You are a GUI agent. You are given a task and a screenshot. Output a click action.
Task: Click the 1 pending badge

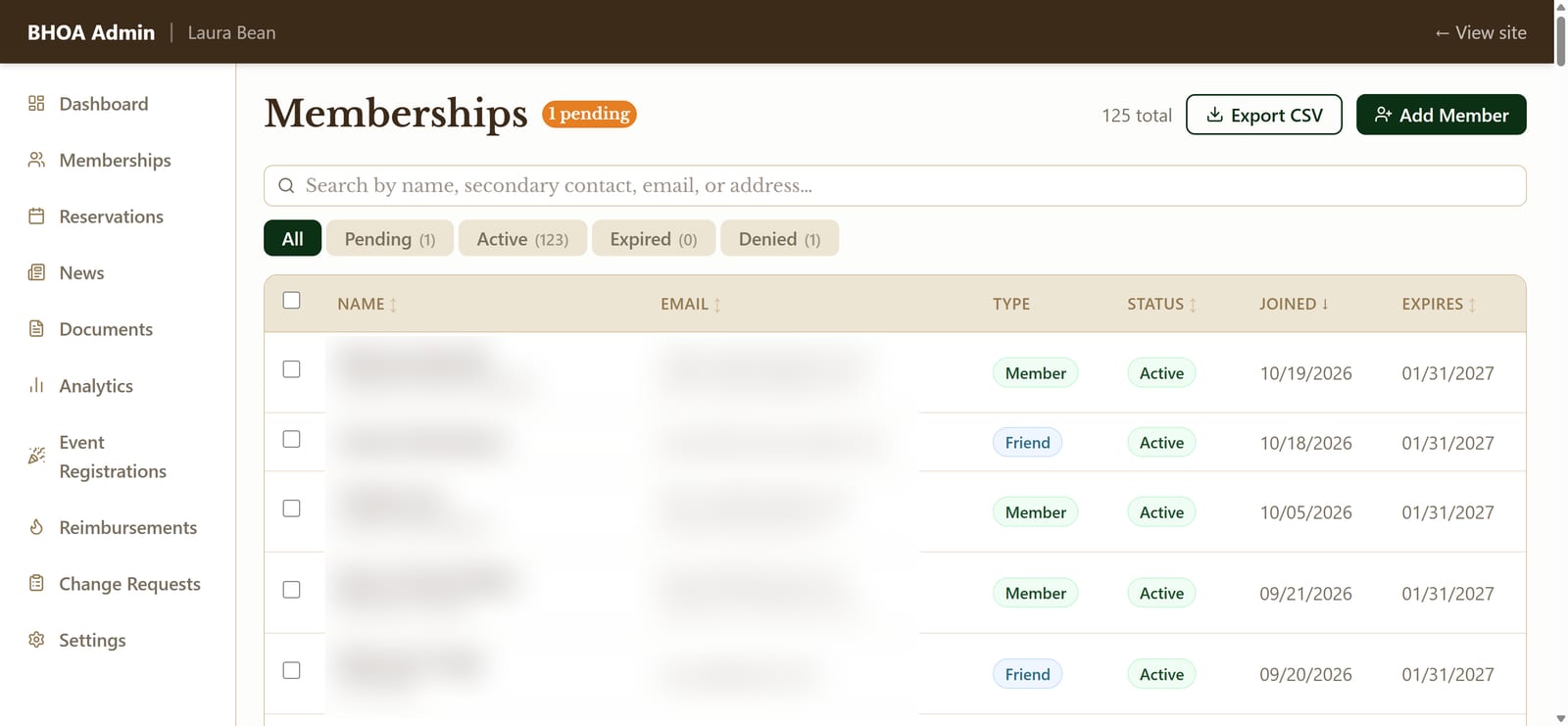pyautogui.click(x=589, y=114)
